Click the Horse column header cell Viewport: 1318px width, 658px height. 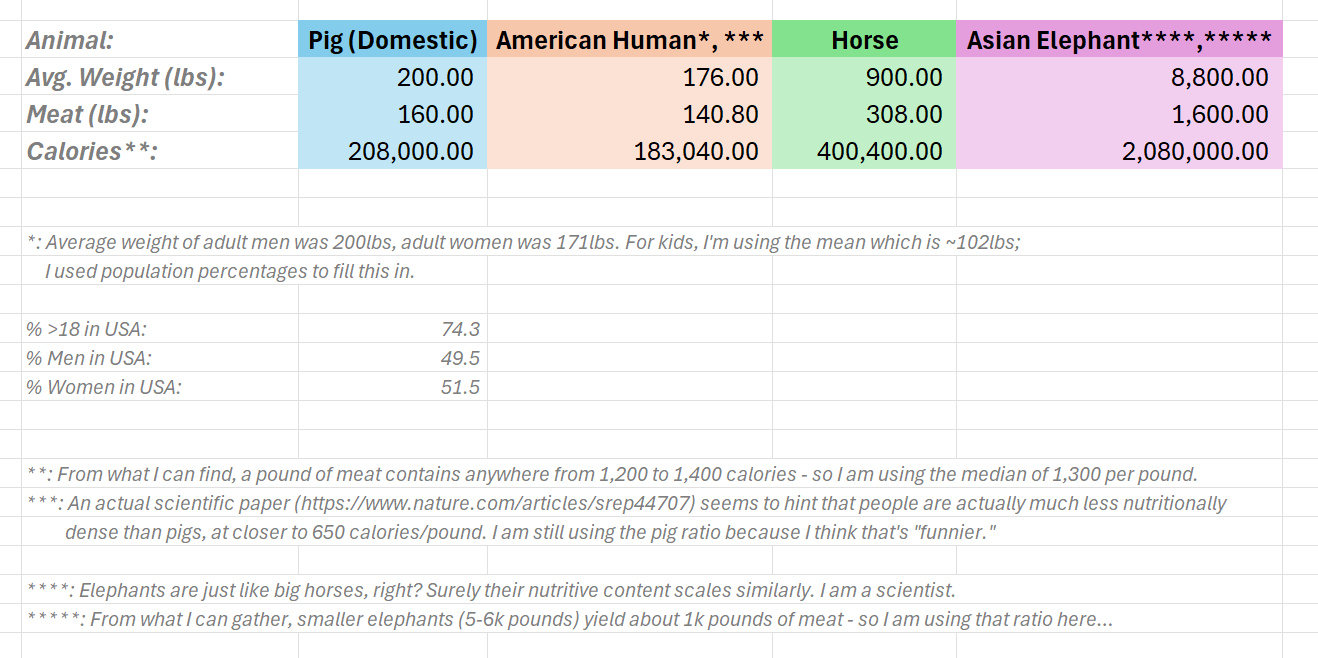[x=864, y=40]
